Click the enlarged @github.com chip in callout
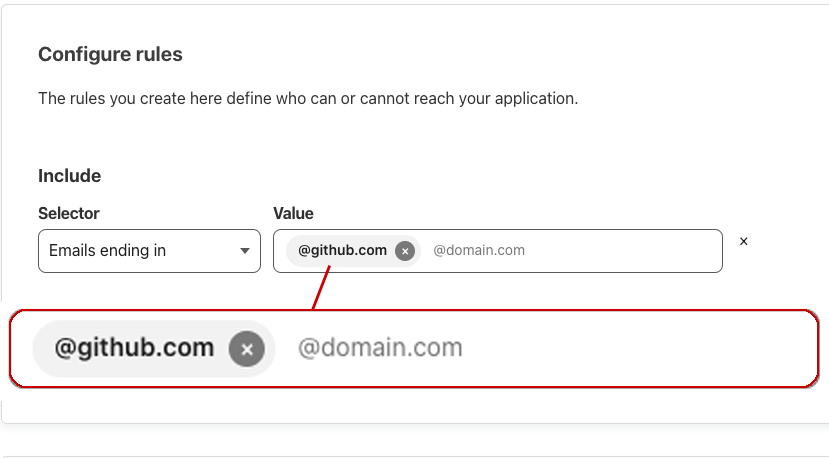 (x=134, y=348)
